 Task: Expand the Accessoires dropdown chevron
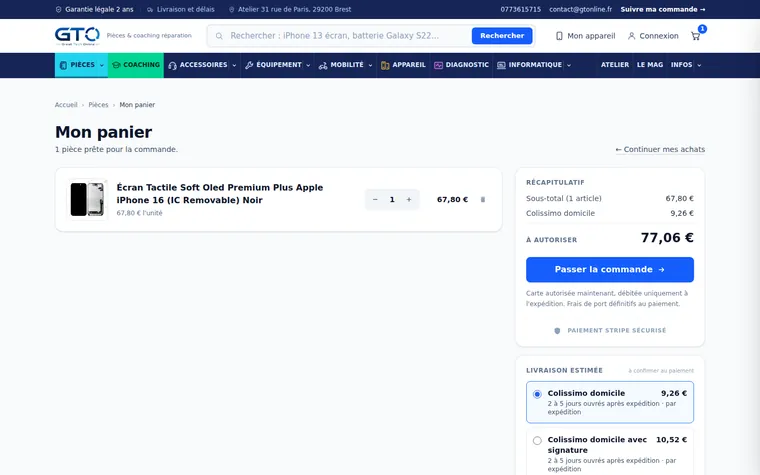[x=234, y=65]
